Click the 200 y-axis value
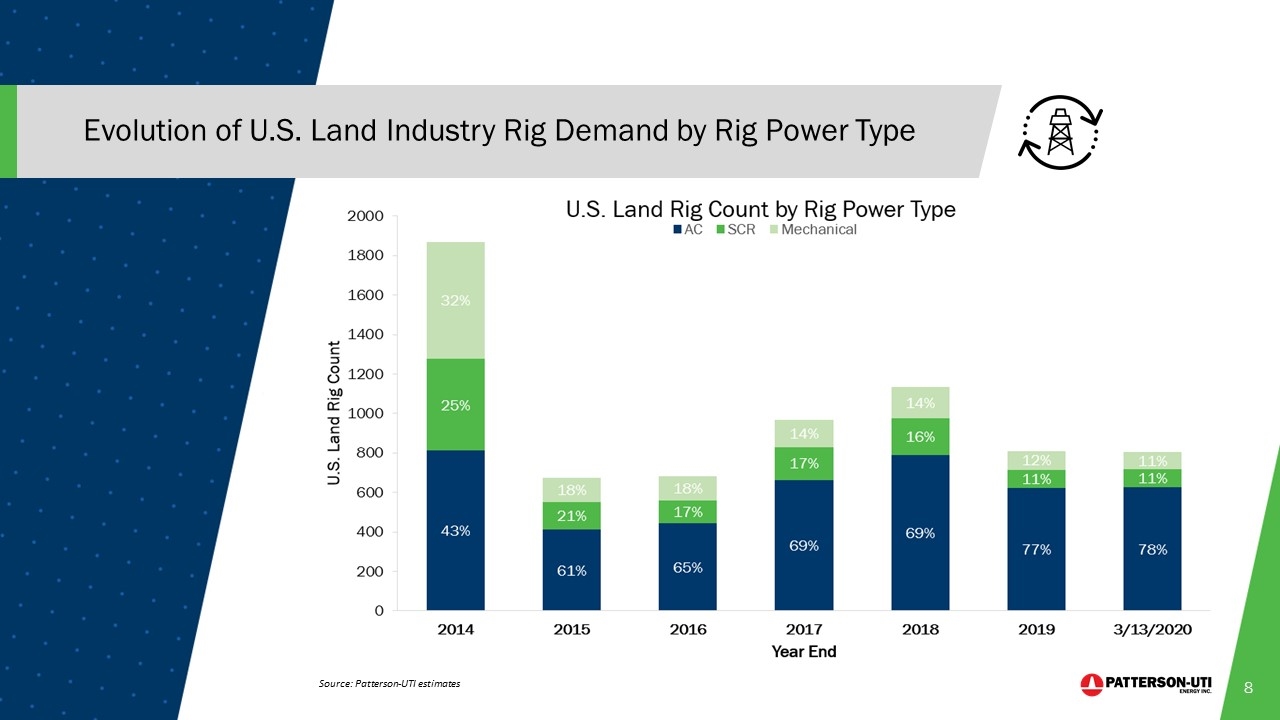The width and height of the screenshot is (1280, 720). point(371,572)
